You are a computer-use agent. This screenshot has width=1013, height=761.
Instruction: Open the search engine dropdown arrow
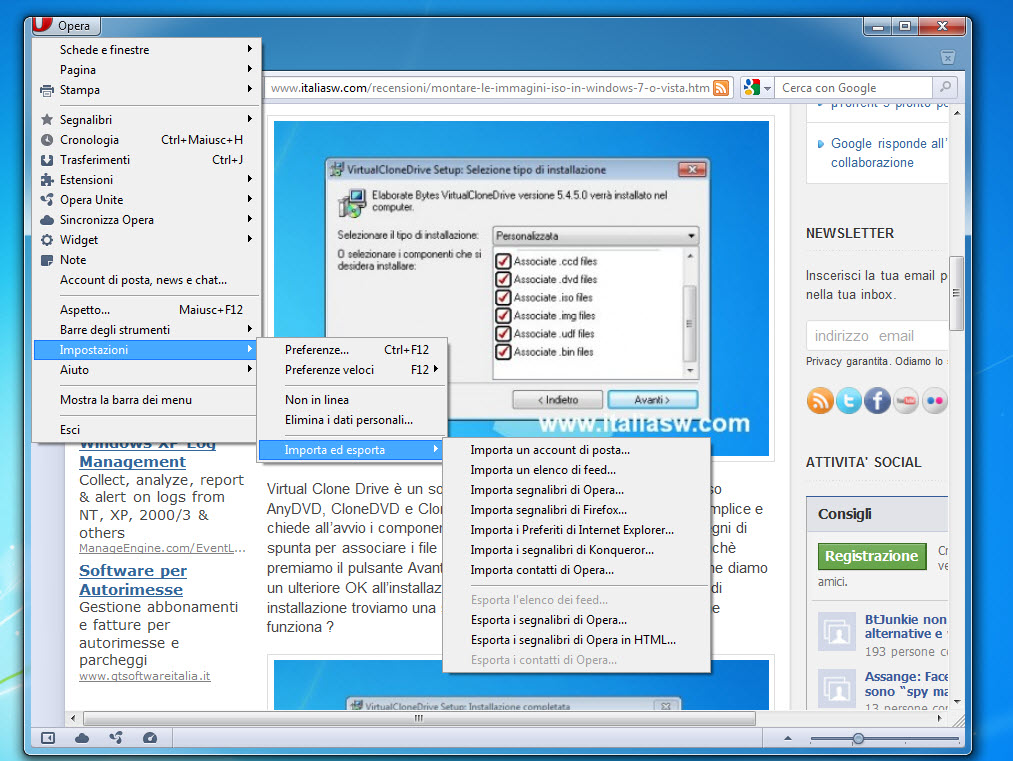768,88
